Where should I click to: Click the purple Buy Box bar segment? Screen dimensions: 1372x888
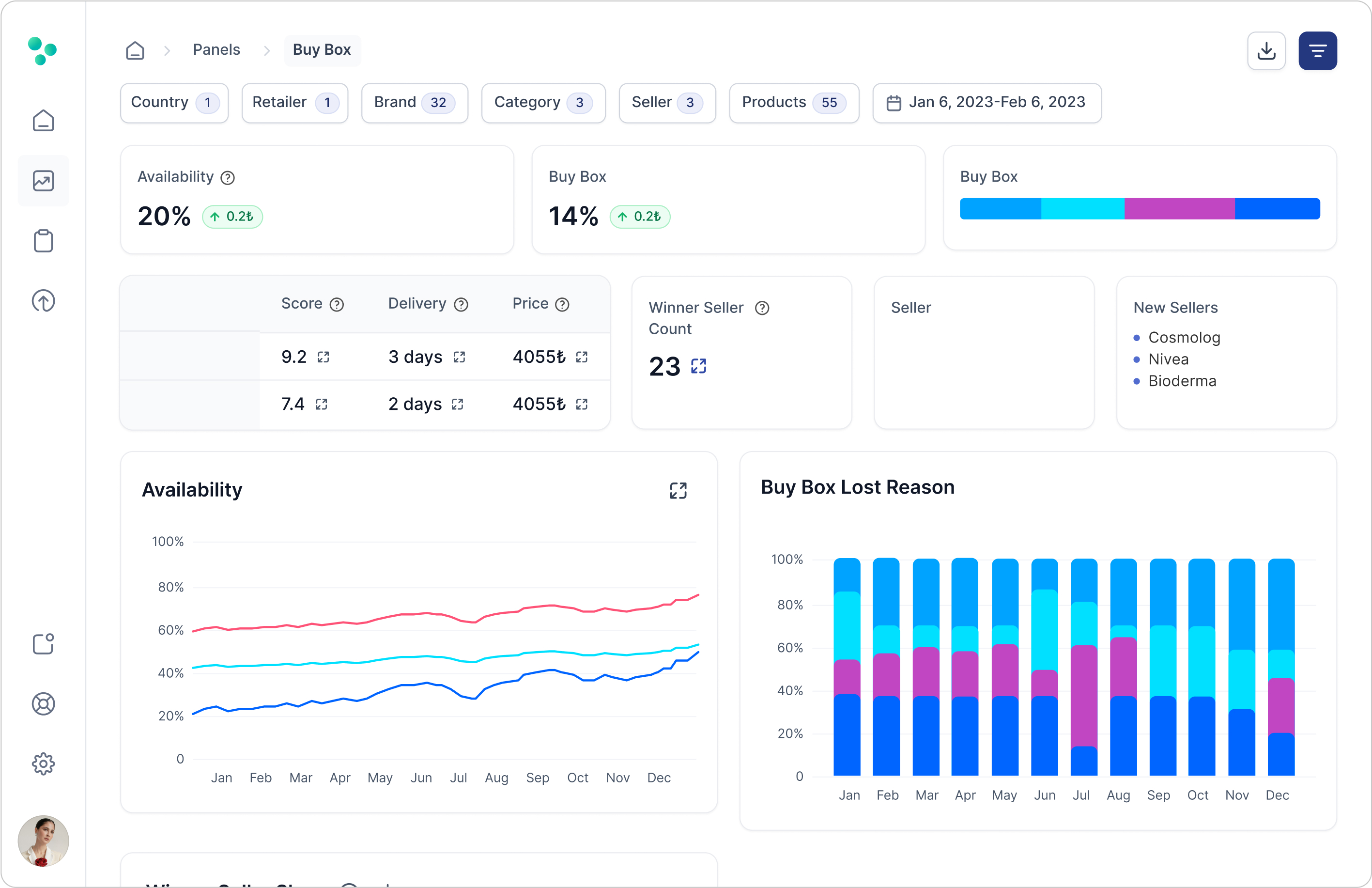click(x=1179, y=209)
